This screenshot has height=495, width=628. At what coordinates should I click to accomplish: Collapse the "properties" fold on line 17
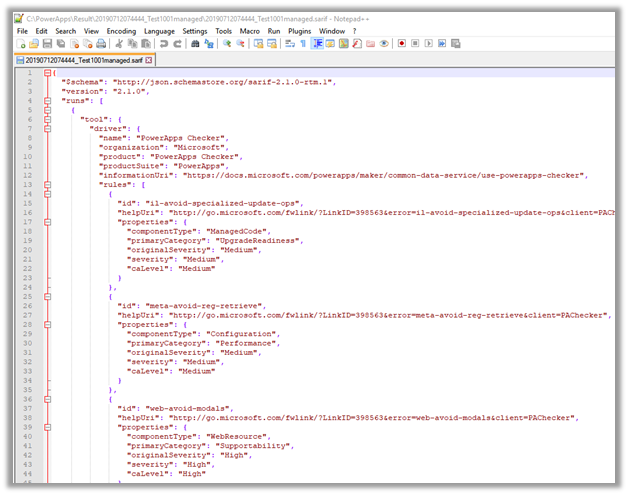(46, 220)
